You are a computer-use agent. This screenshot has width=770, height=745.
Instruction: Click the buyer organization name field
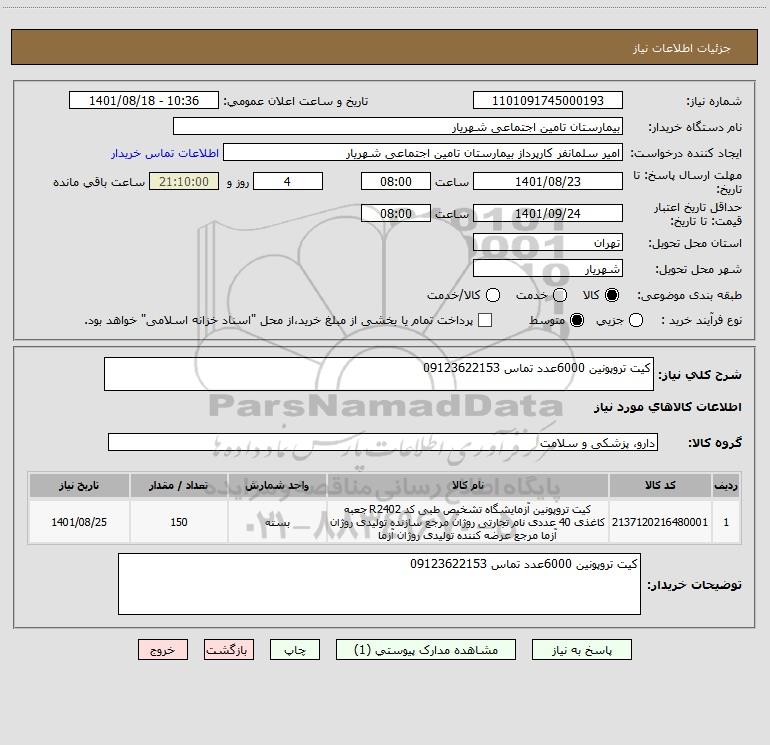[x=398, y=126]
